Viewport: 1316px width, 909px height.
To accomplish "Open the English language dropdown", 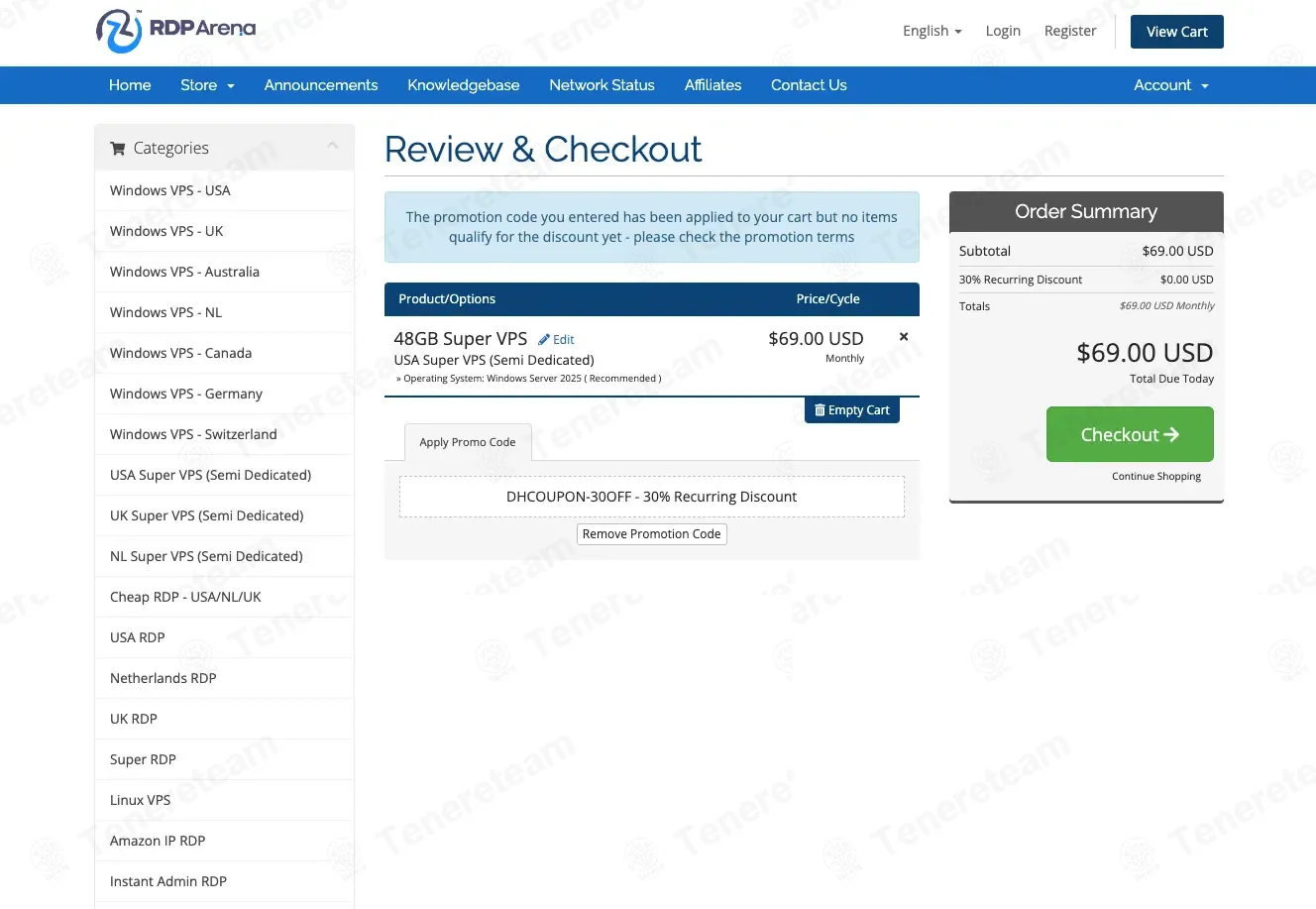I will point(932,31).
